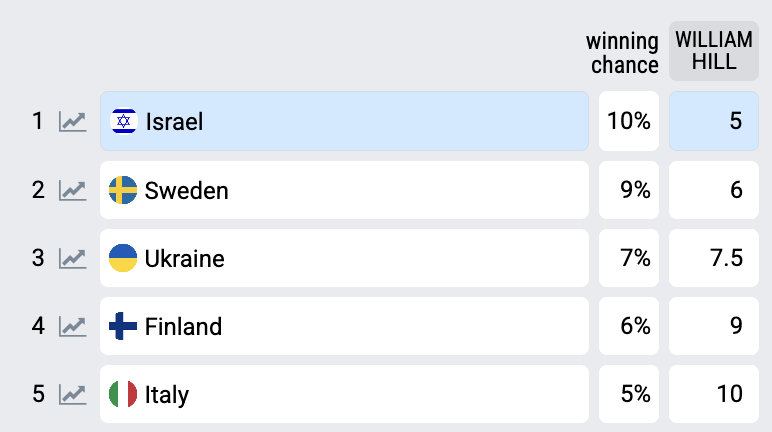Image resolution: width=772 pixels, height=432 pixels.
Task: Open the trend chart icon for Finland
Action: pyautogui.click(x=72, y=326)
